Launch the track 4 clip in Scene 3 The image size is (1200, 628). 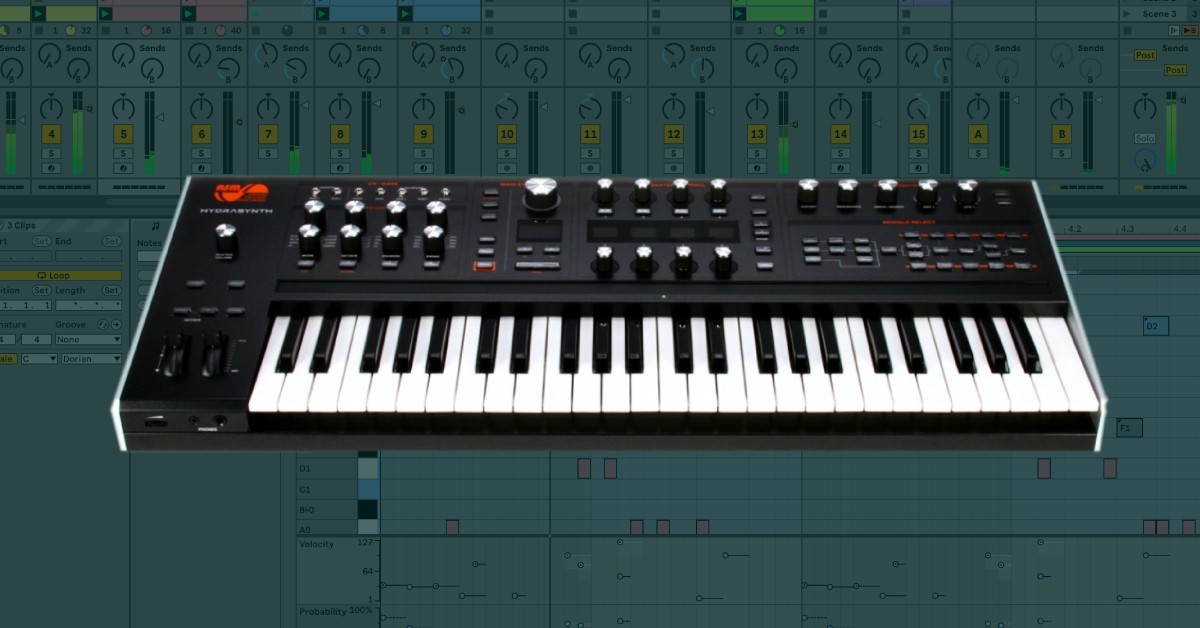[x=39, y=14]
